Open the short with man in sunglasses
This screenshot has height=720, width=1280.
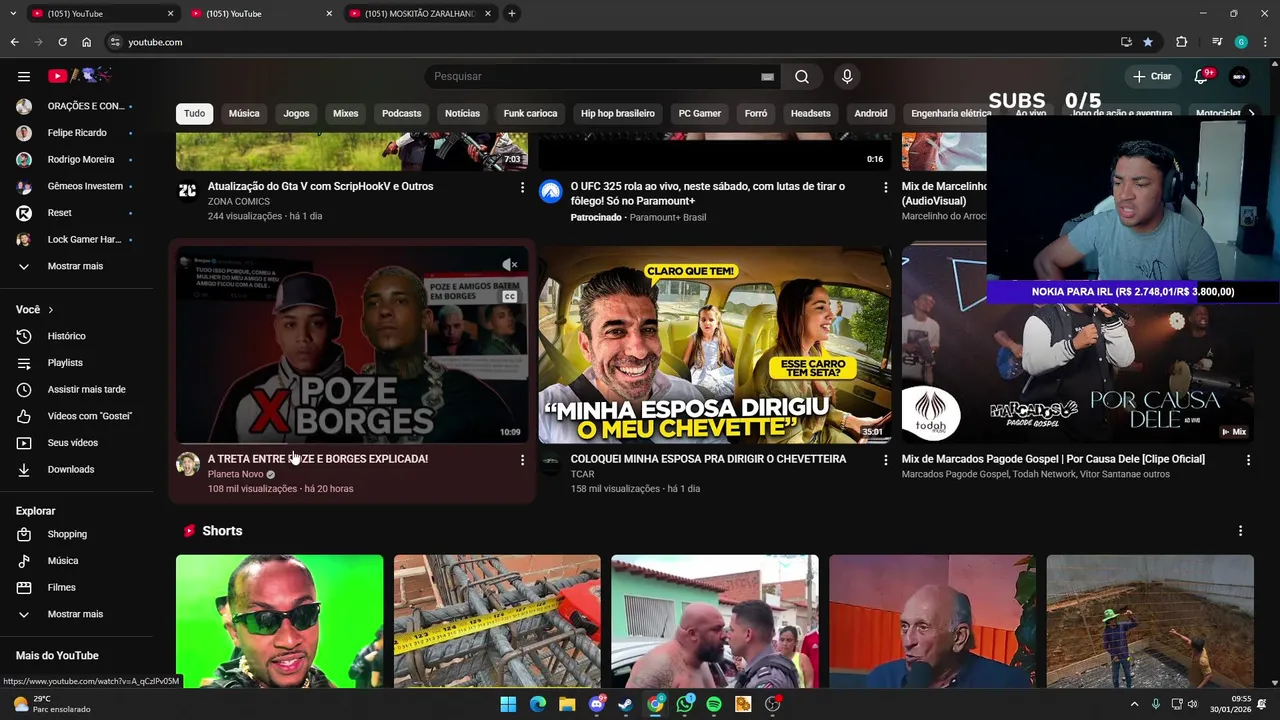click(x=279, y=621)
